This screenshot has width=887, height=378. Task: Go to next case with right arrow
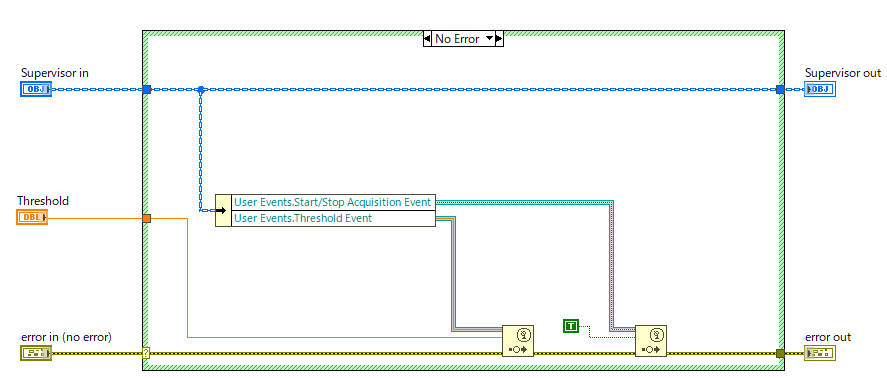tap(499, 39)
